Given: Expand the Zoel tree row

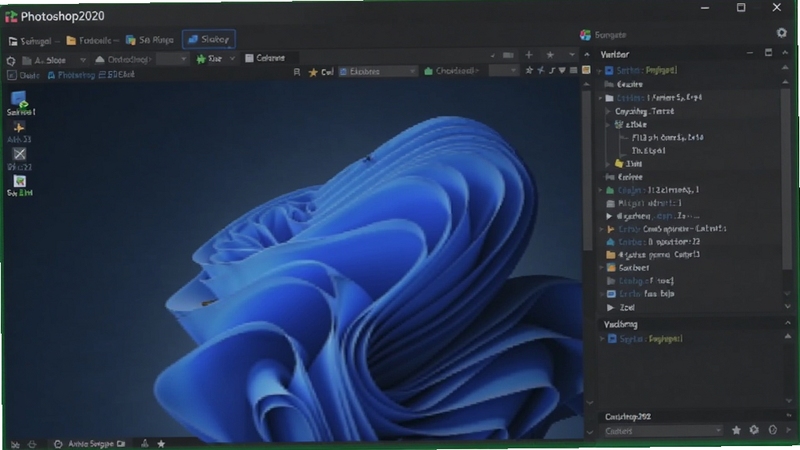Looking at the screenshot, I should pyautogui.click(x=610, y=308).
